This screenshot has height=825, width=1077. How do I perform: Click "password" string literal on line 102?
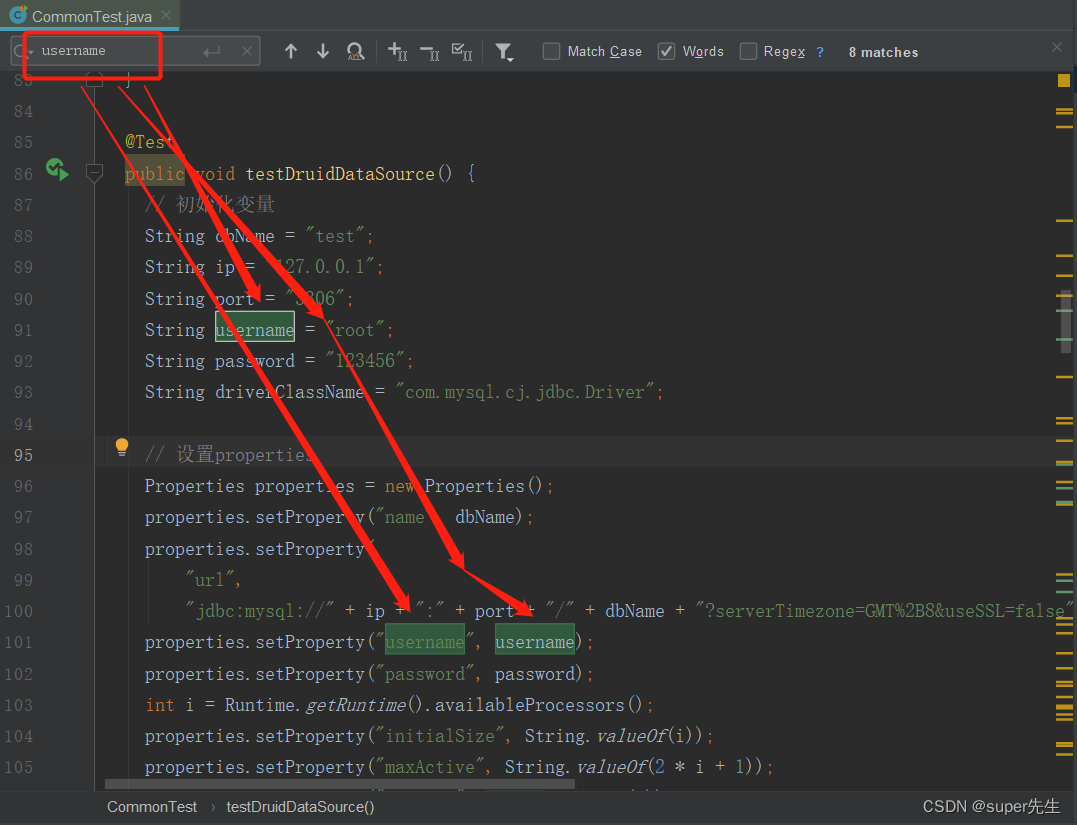(424, 675)
